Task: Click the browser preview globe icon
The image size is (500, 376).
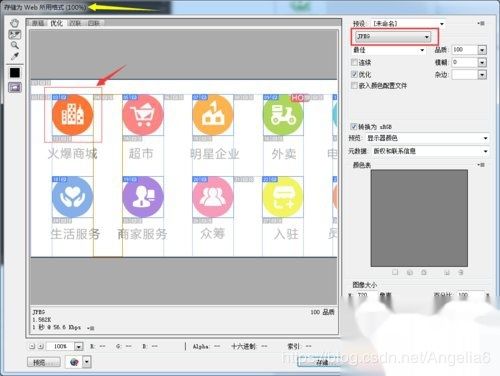Action: (74, 362)
